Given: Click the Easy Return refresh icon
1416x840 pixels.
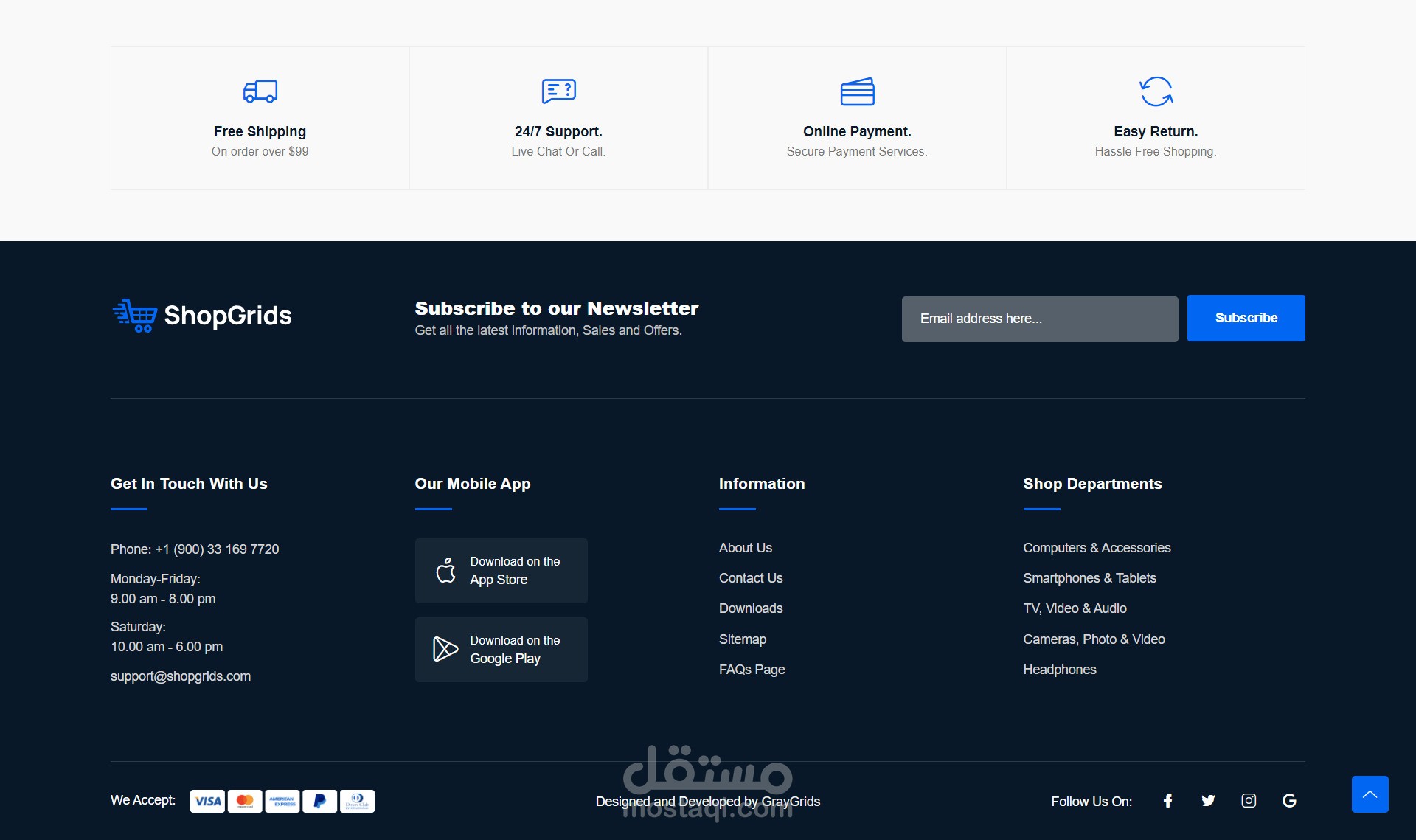Looking at the screenshot, I should [1156, 91].
